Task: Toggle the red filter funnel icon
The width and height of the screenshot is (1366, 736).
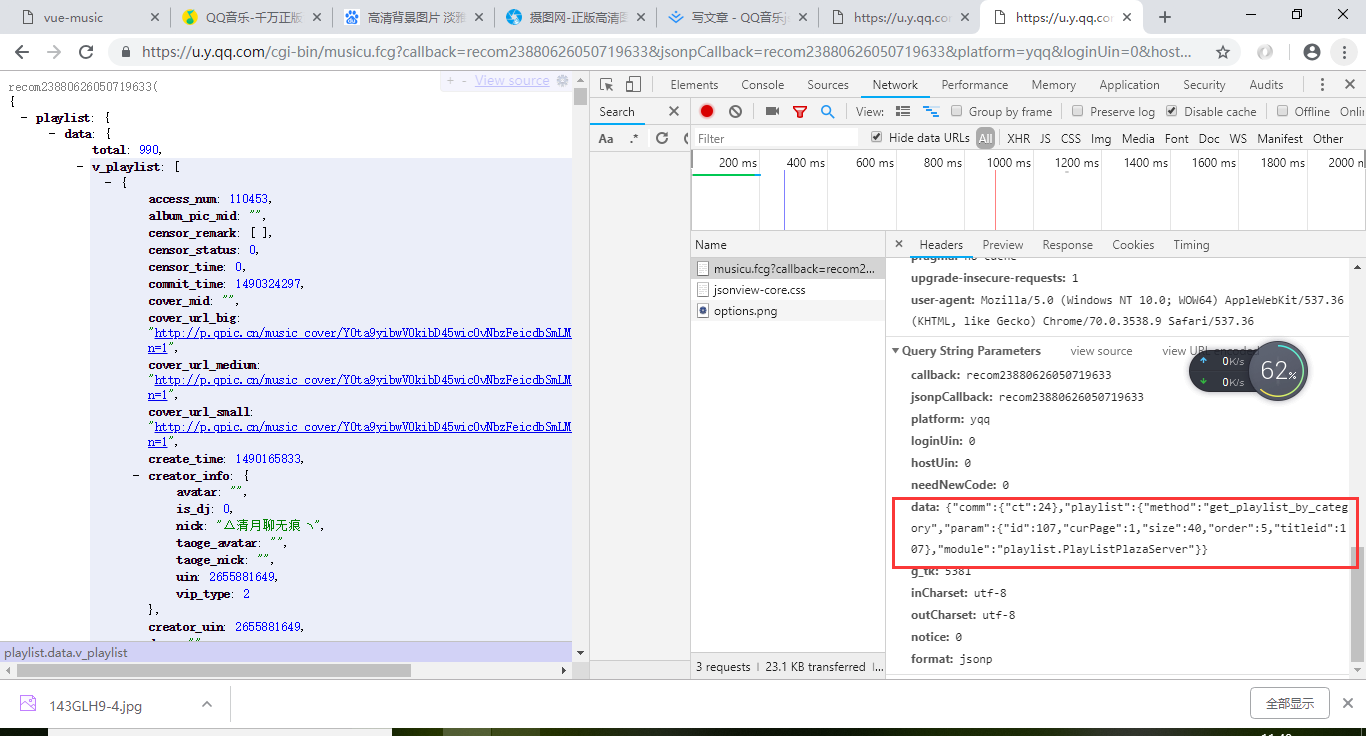Action: point(800,111)
